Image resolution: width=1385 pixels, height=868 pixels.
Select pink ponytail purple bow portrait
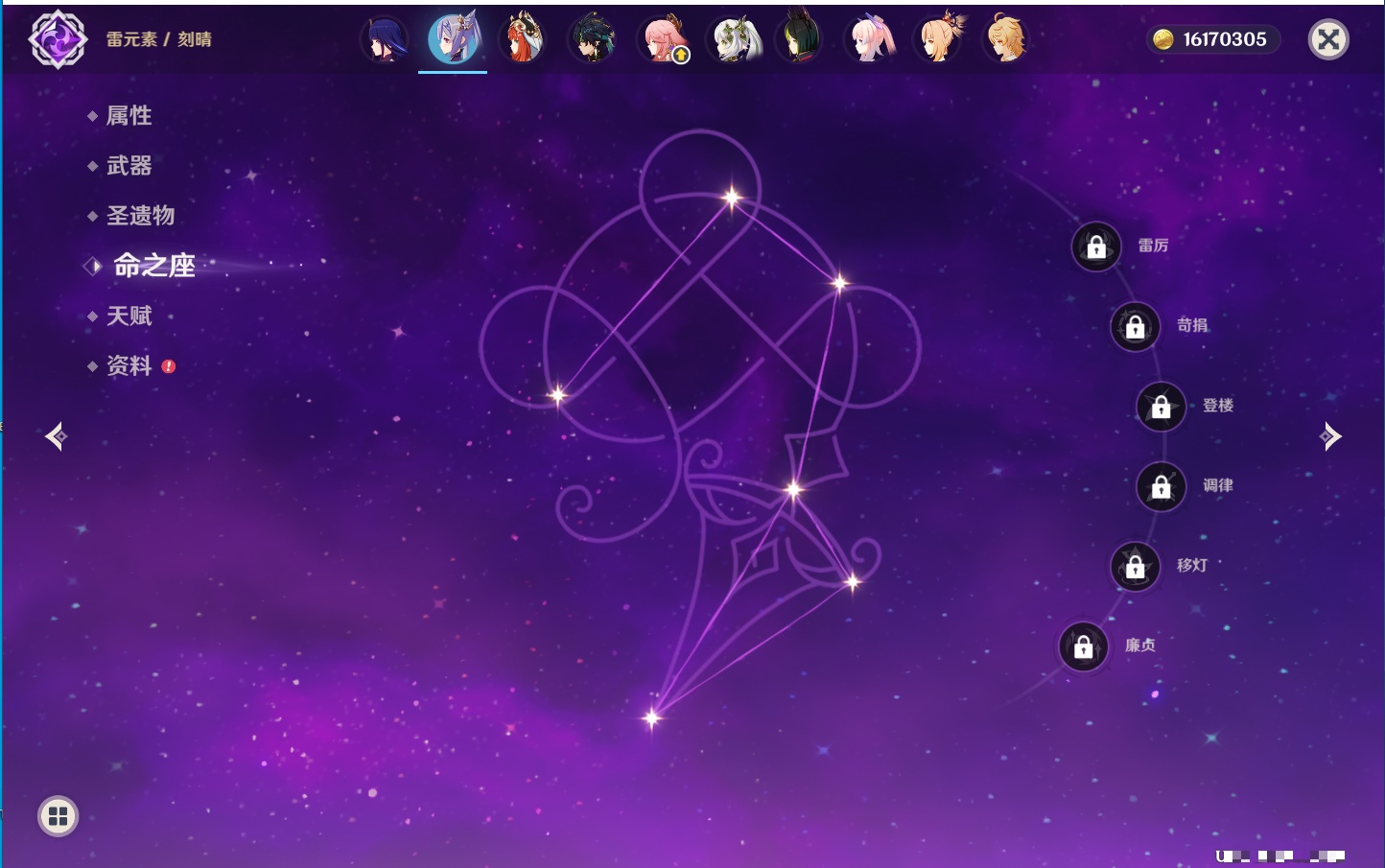(x=869, y=39)
